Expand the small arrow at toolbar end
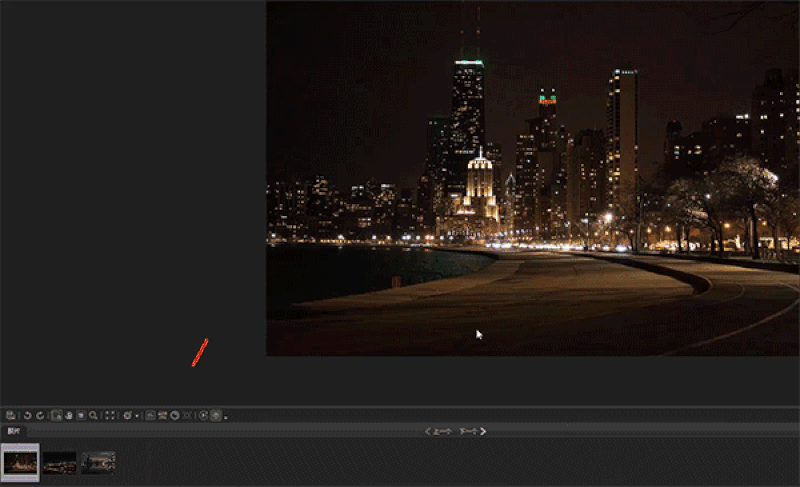The height and width of the screenshot is (487, 800). pos(226,417)
